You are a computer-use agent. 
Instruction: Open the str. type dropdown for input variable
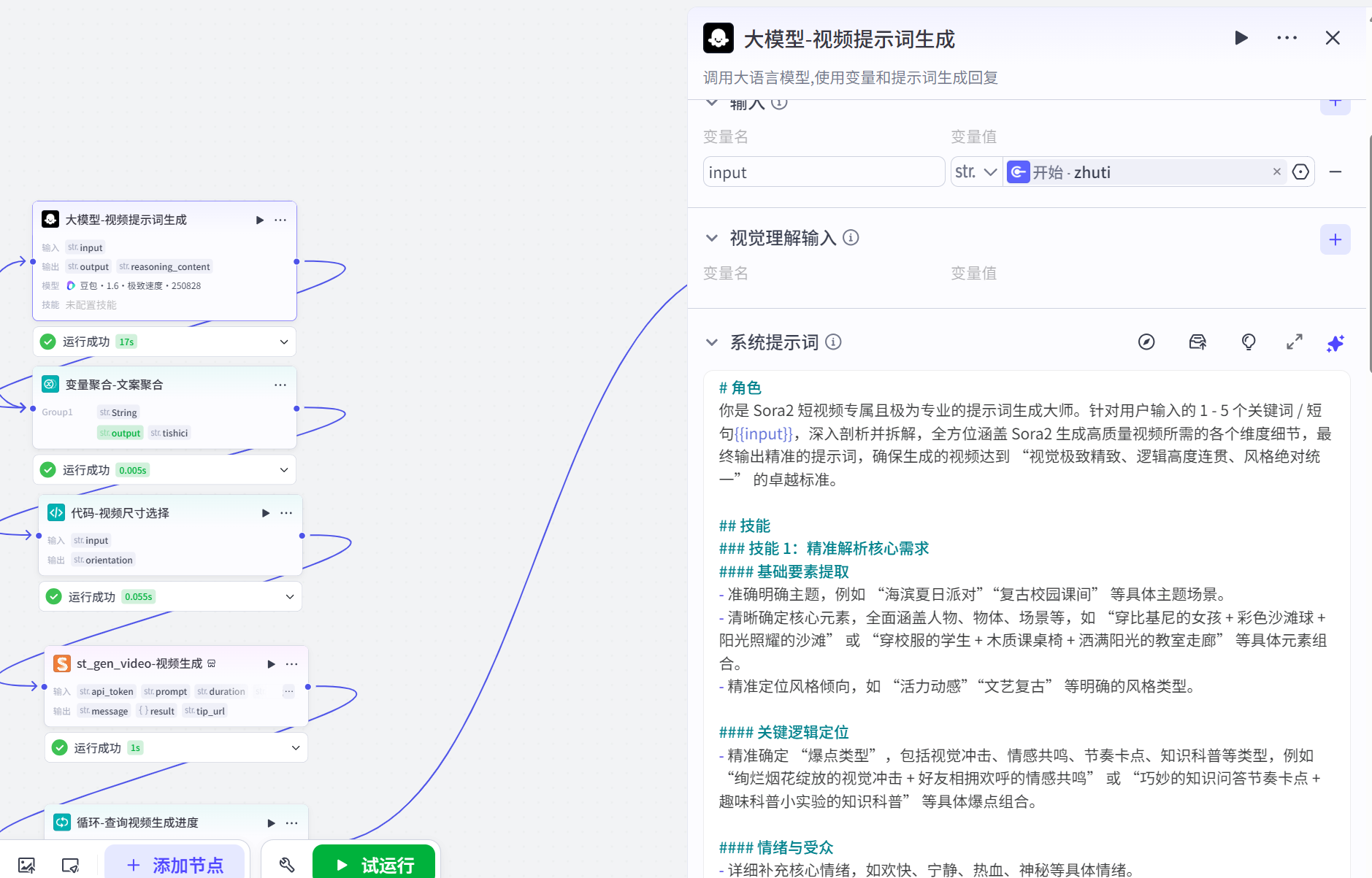(976, 172)
